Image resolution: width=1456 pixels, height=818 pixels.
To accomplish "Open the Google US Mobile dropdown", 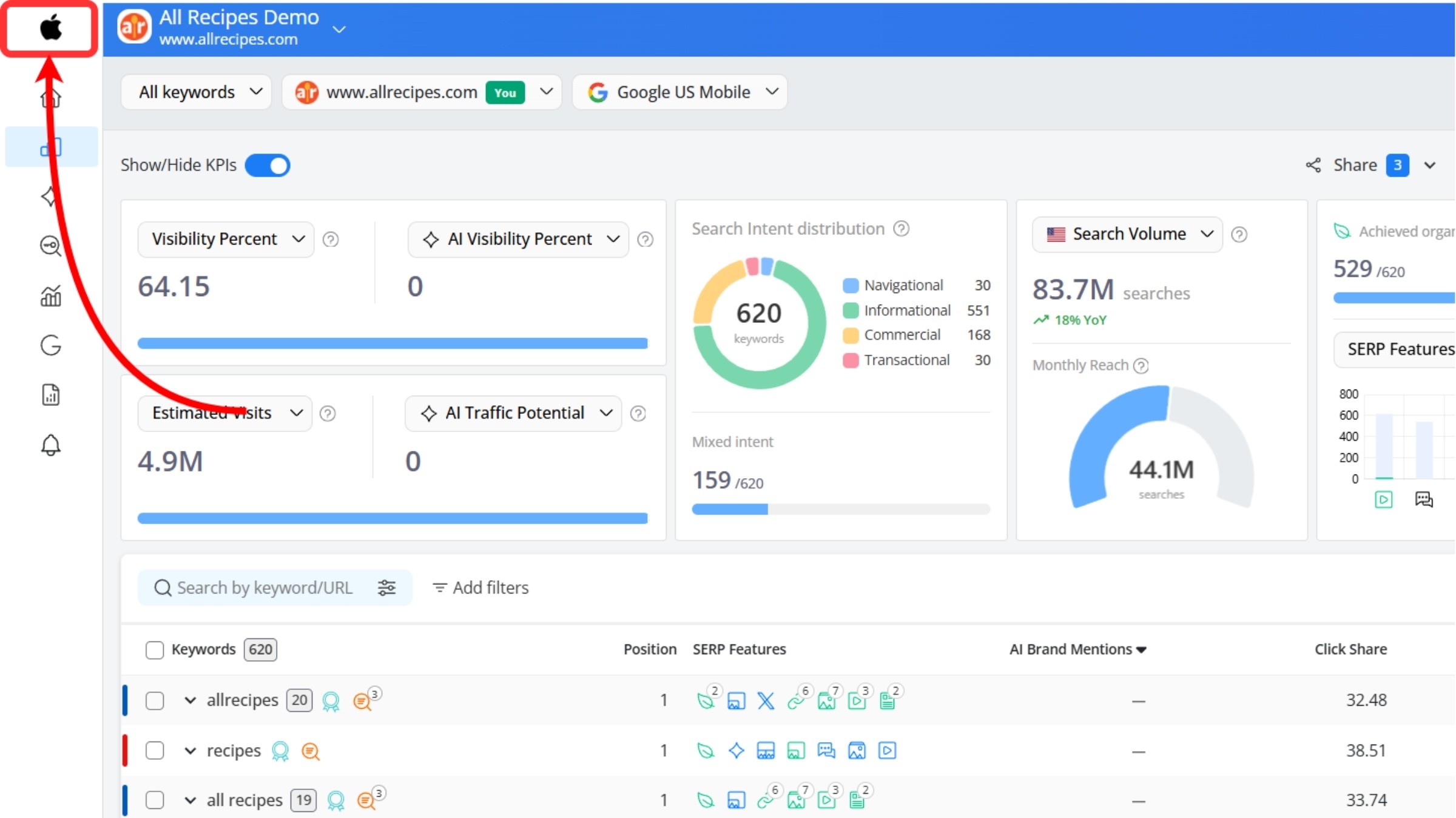I will click(680, 92).
